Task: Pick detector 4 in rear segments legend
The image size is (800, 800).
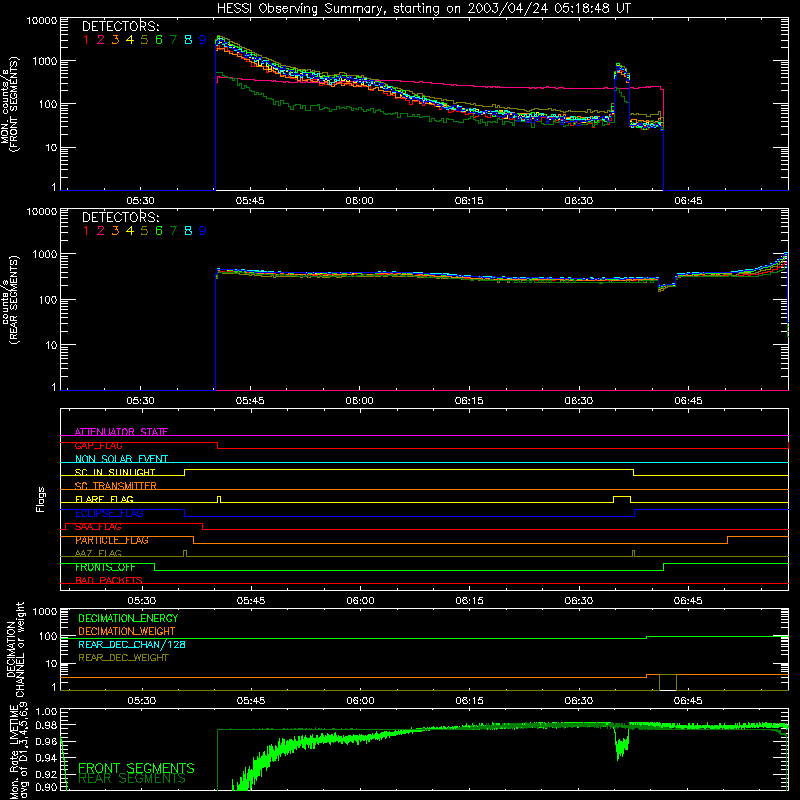Action: point(130,231)
